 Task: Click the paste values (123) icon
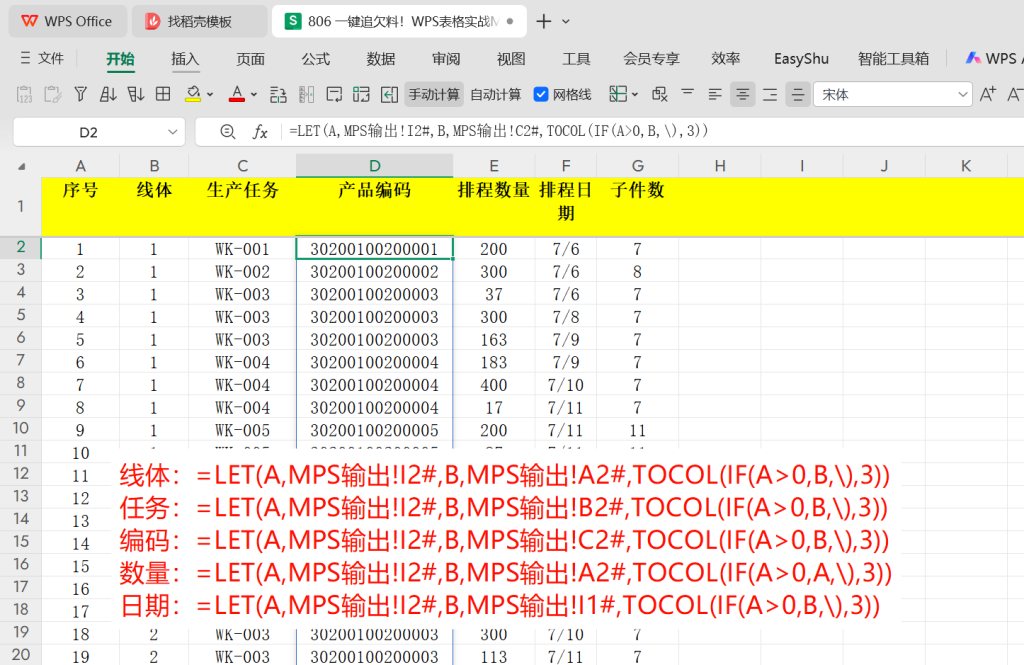pyautogui.click(x=24, y=95)
